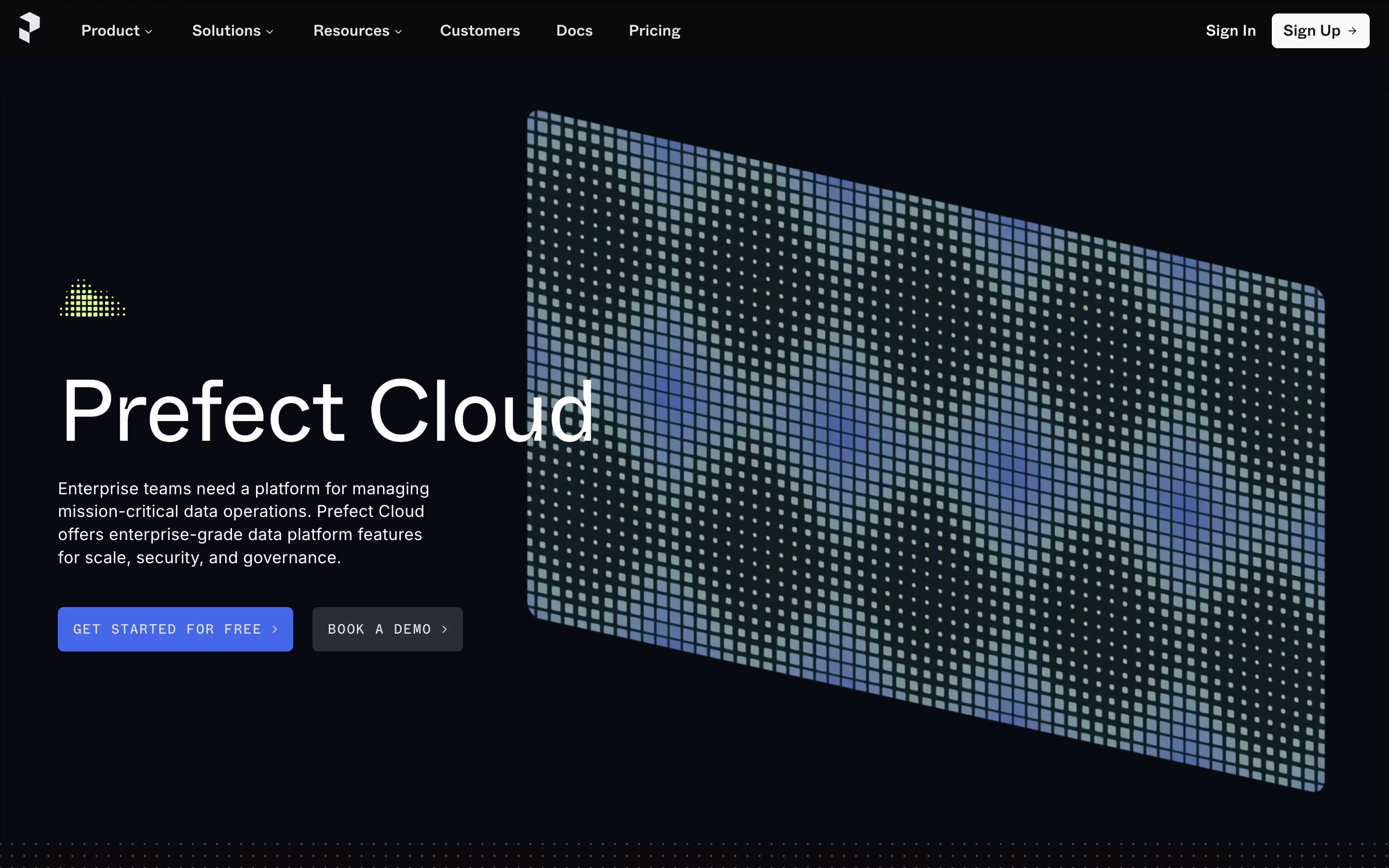Open the Product menu
This screenshot has height=868, width=1389.
[117, 31]
